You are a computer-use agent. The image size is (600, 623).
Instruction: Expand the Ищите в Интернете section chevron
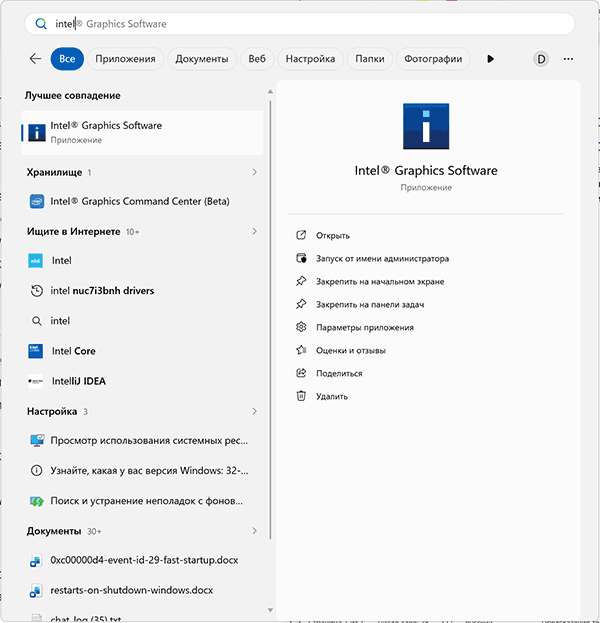coord(255,231)
